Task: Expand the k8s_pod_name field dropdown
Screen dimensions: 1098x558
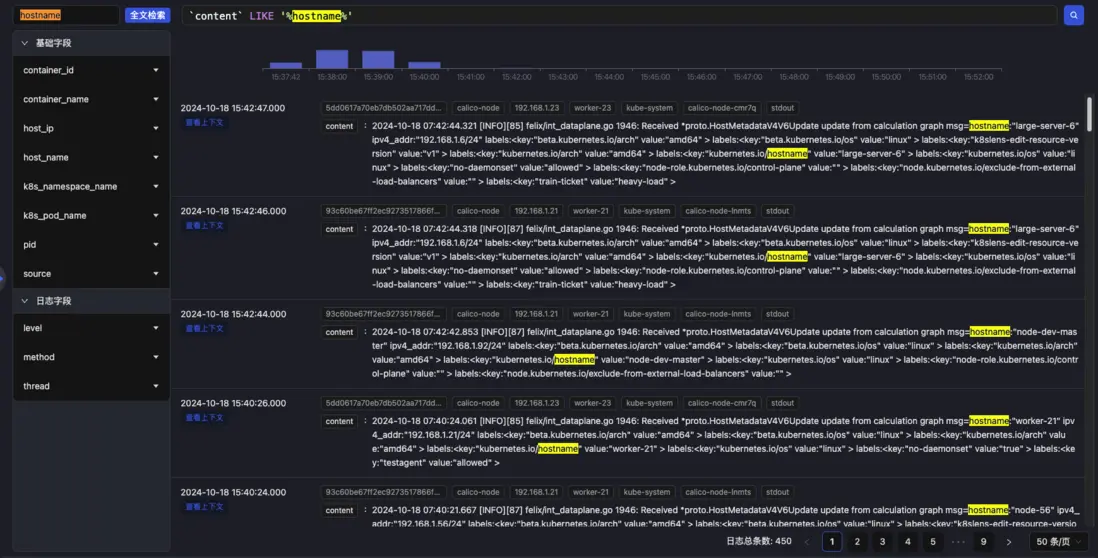Action: tap(155, 216)
